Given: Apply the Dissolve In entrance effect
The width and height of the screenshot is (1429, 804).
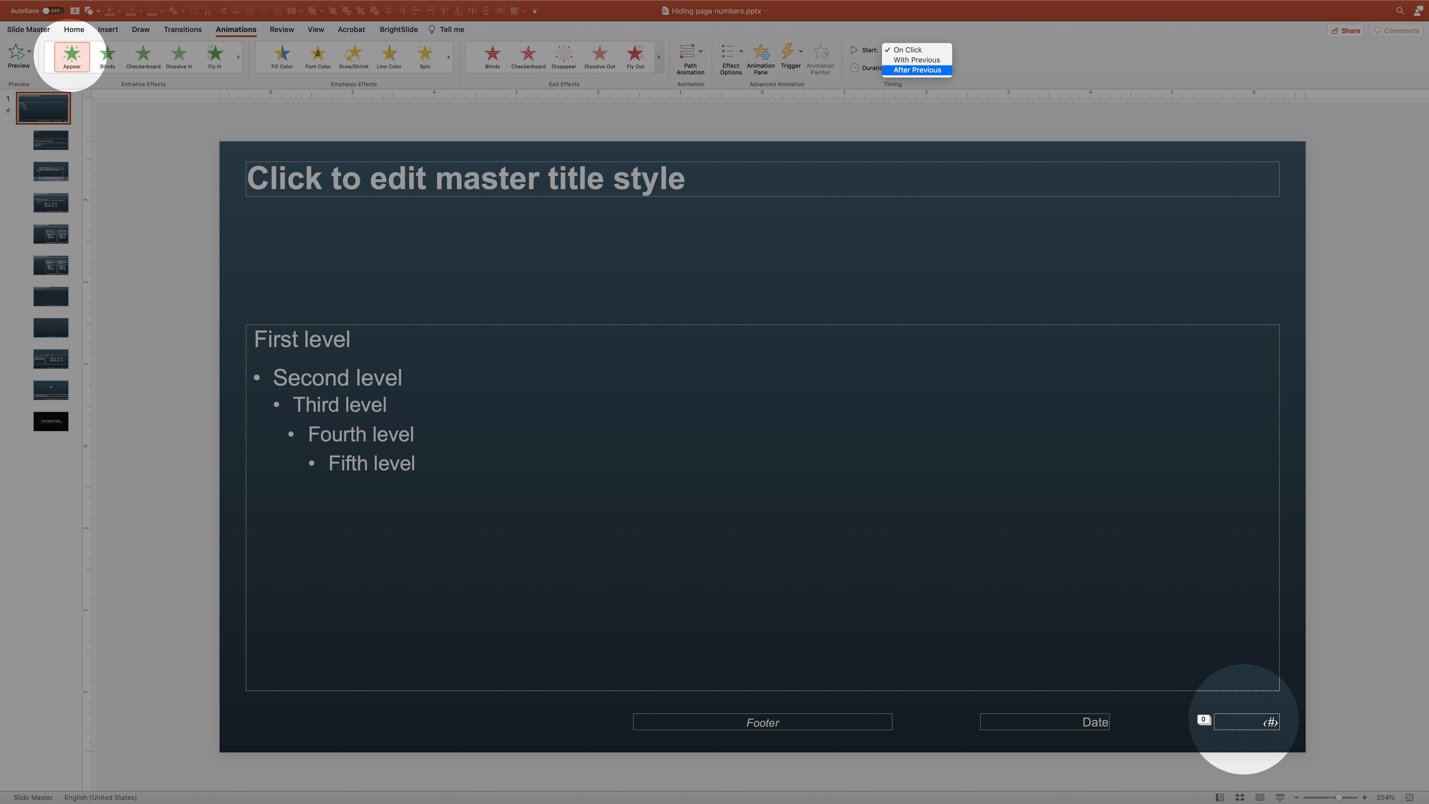Looking at the screenshot, I should click(179, 57).
